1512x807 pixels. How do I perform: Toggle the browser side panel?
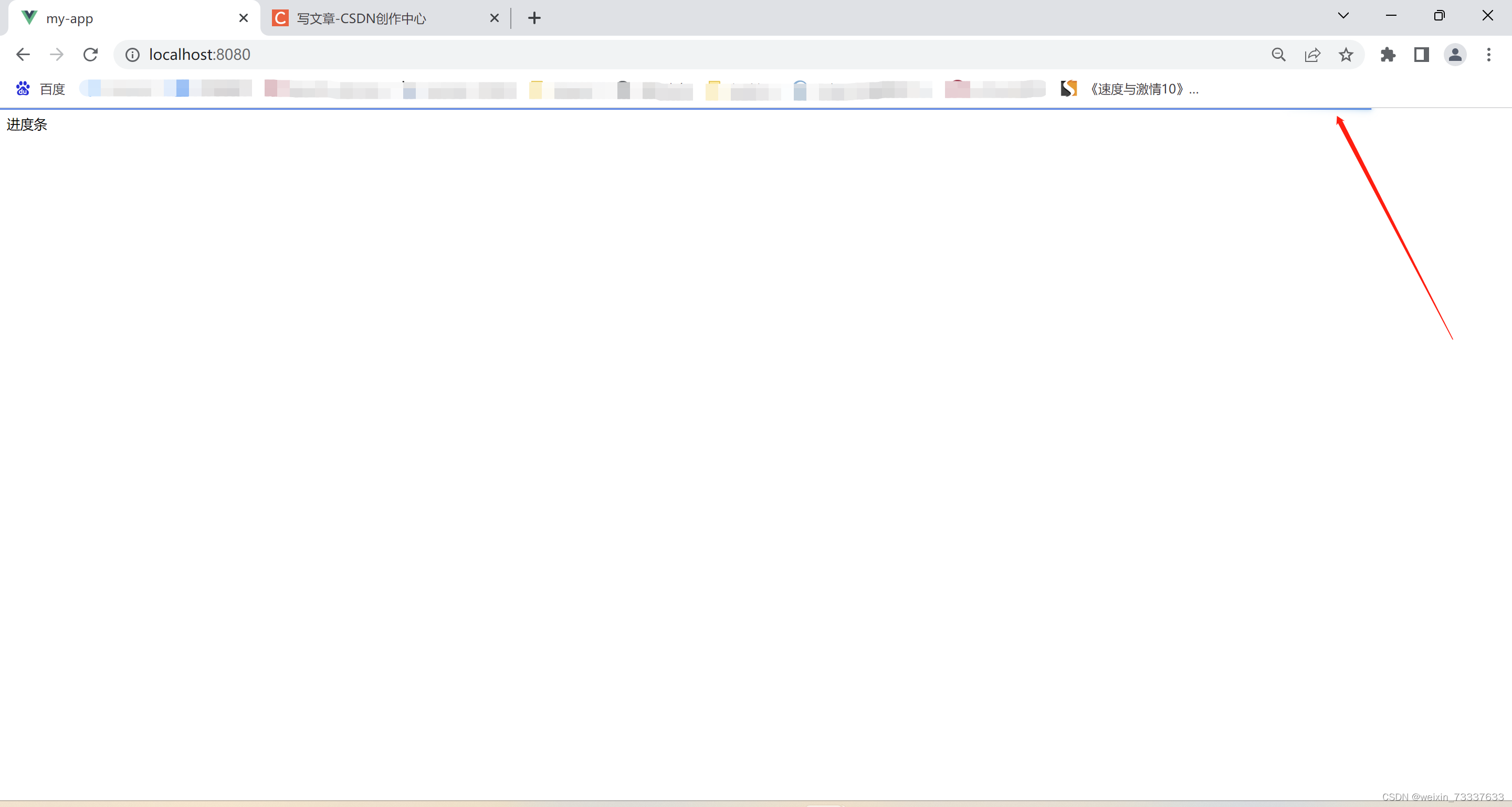(x=1422, y=55)
